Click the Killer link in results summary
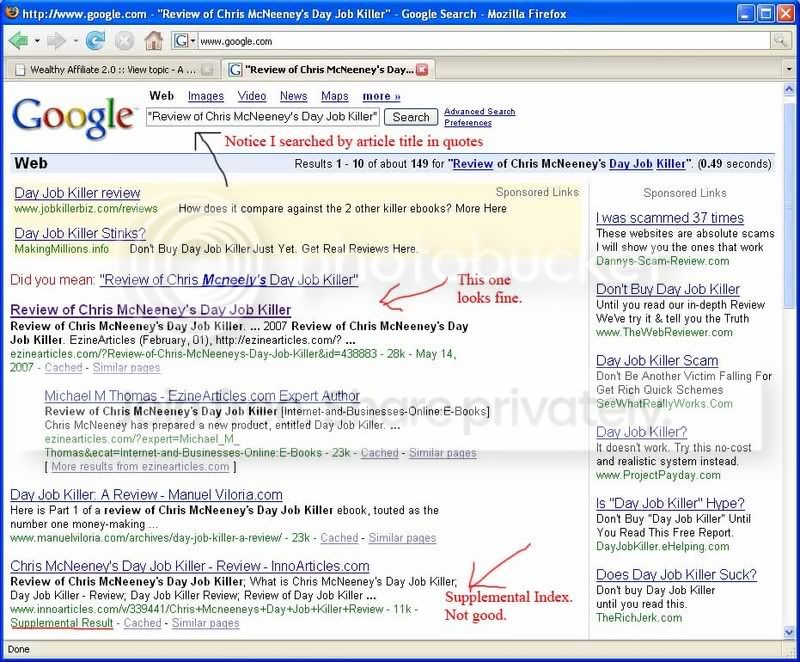 click(670, 164)
